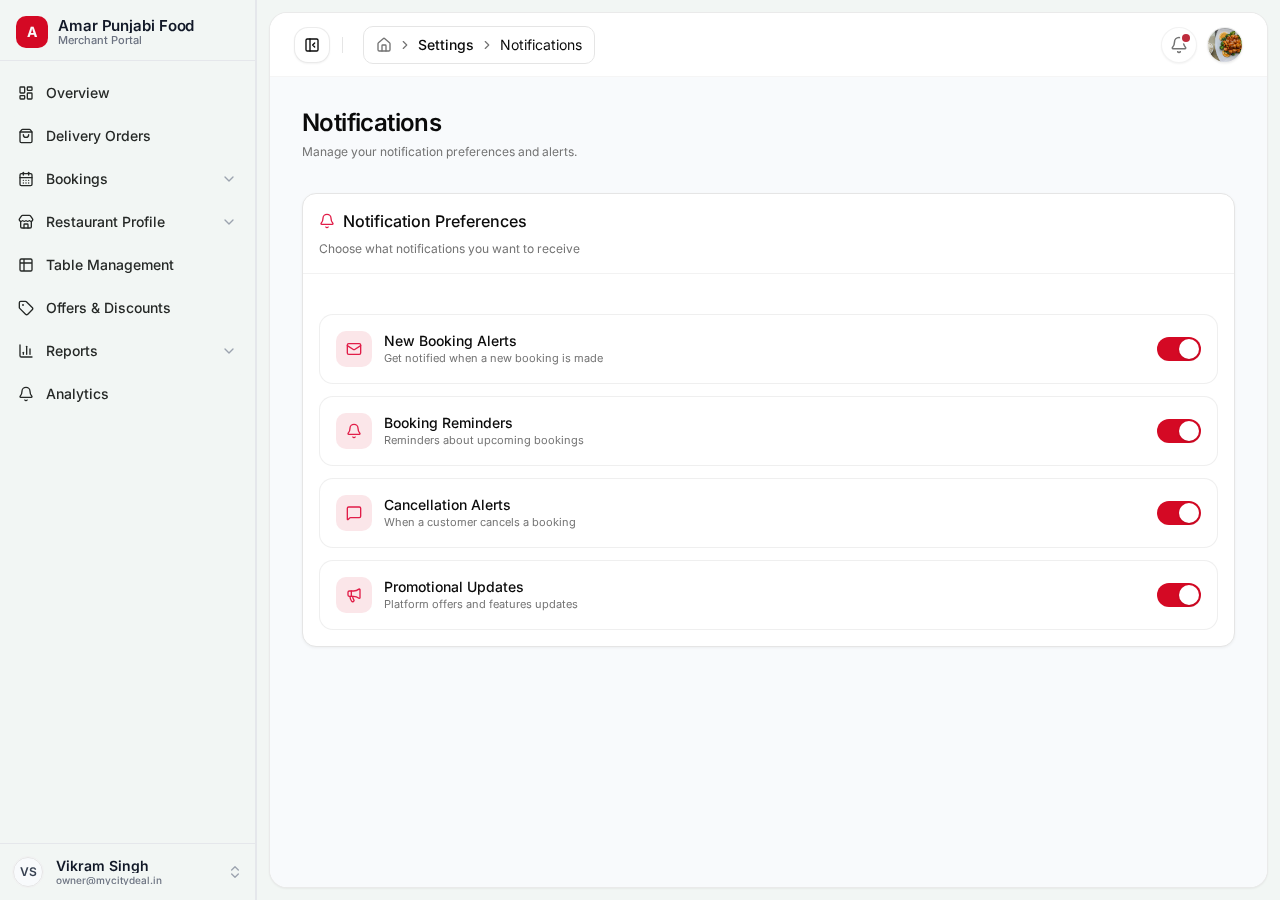Click the Bookings calendar icon in sidebar
Viewport: 1280px width, 900px height.
[x=26, y=179]
